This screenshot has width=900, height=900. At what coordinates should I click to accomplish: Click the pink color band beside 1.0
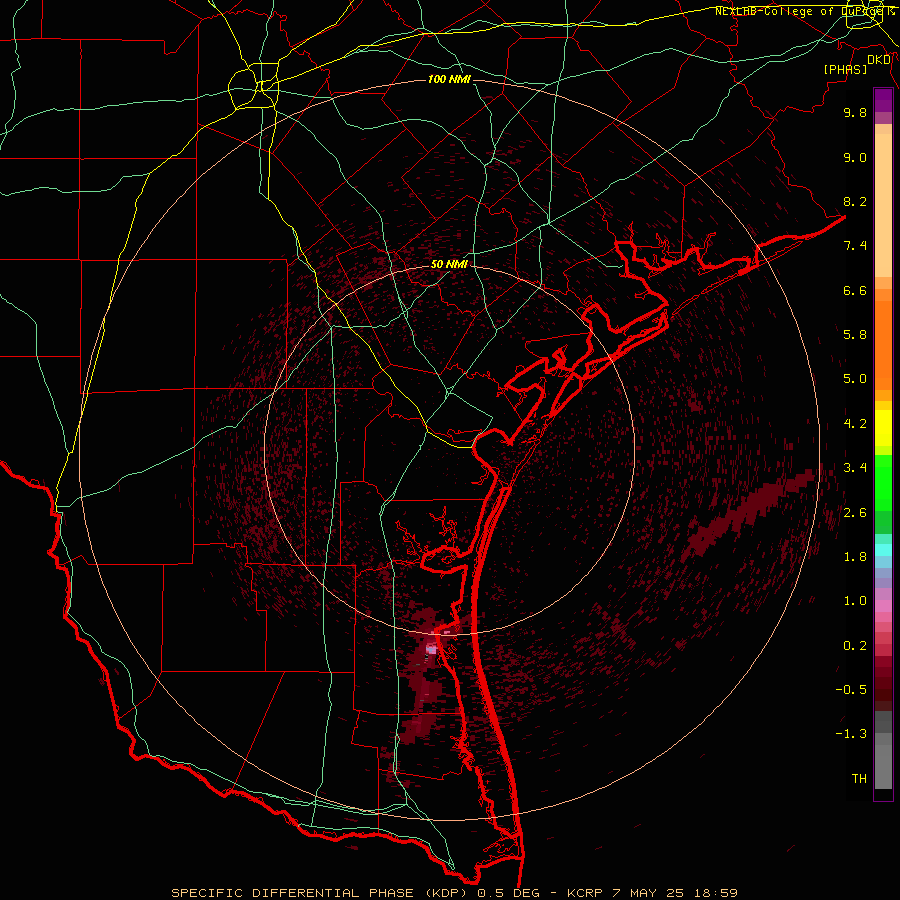coord(883,606)
